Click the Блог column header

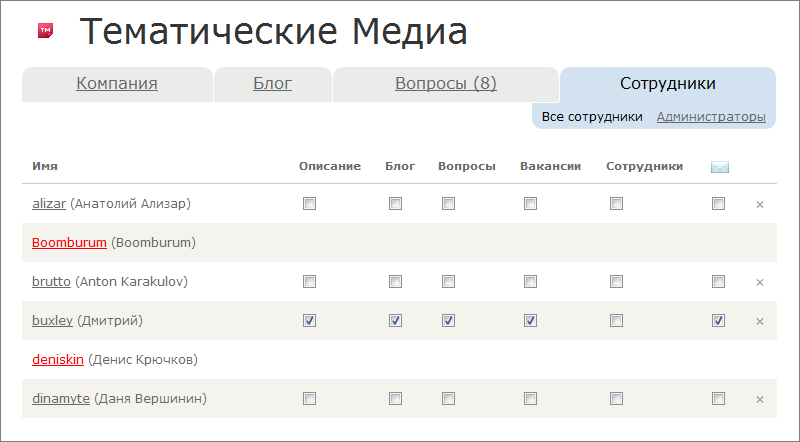click(x=400, y=166)
